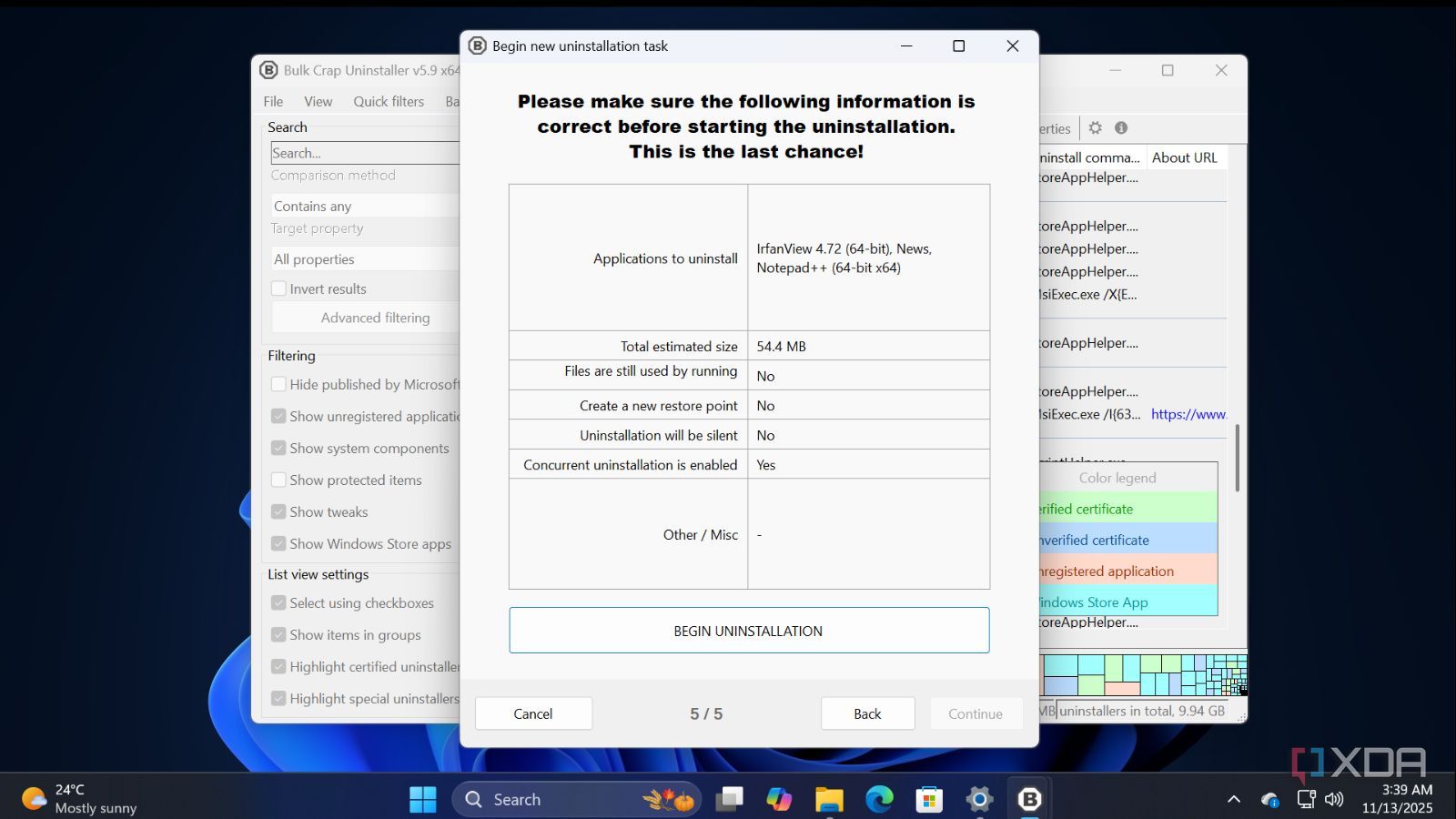Expand Advanced filtering options

tap(366, 318)
